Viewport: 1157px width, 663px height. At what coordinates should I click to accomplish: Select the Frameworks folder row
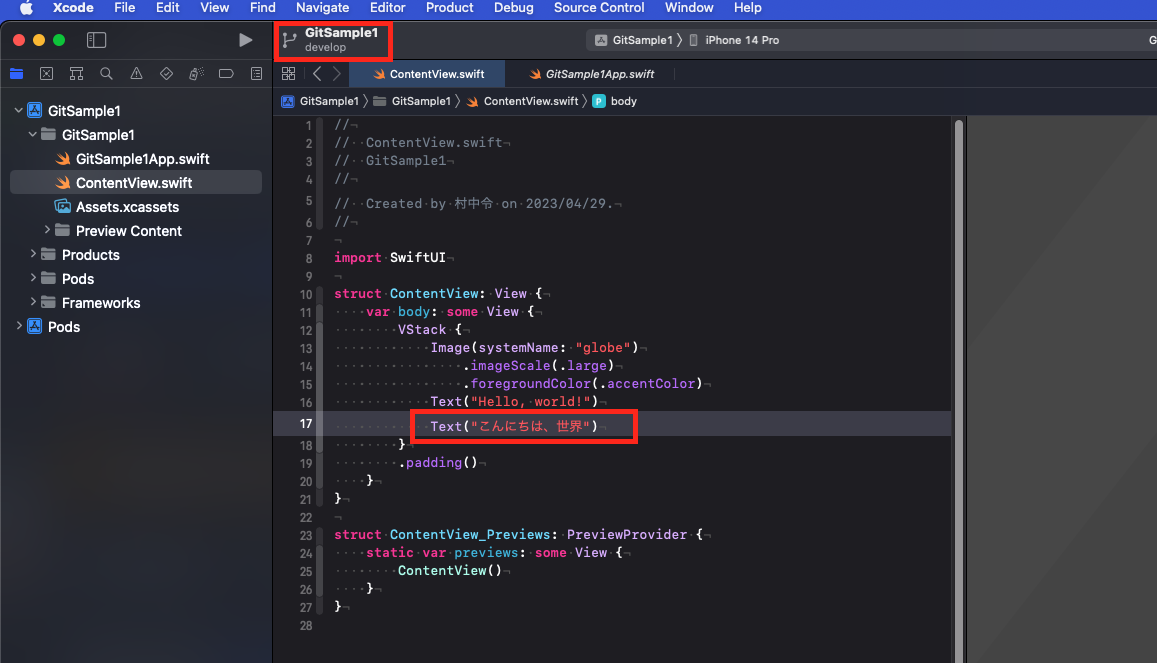click(x=136, y=302)
